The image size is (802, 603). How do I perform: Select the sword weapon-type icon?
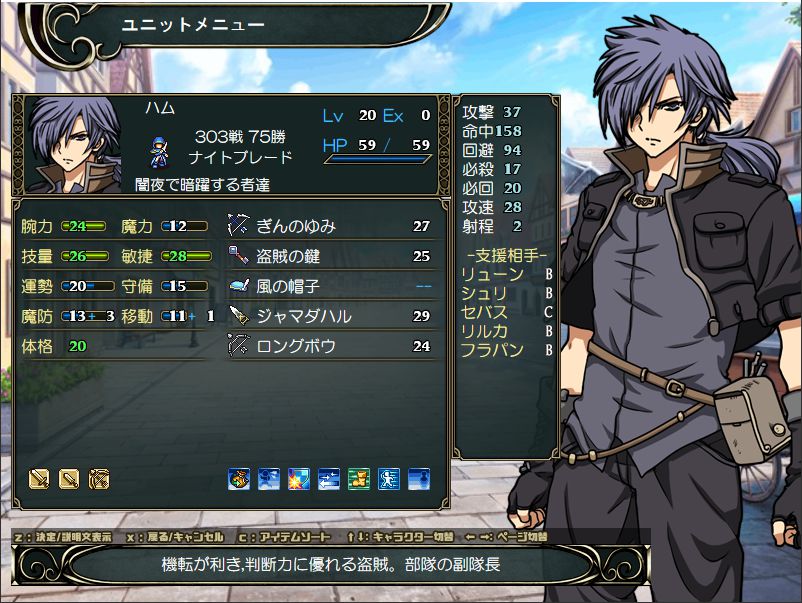(39, 479)
